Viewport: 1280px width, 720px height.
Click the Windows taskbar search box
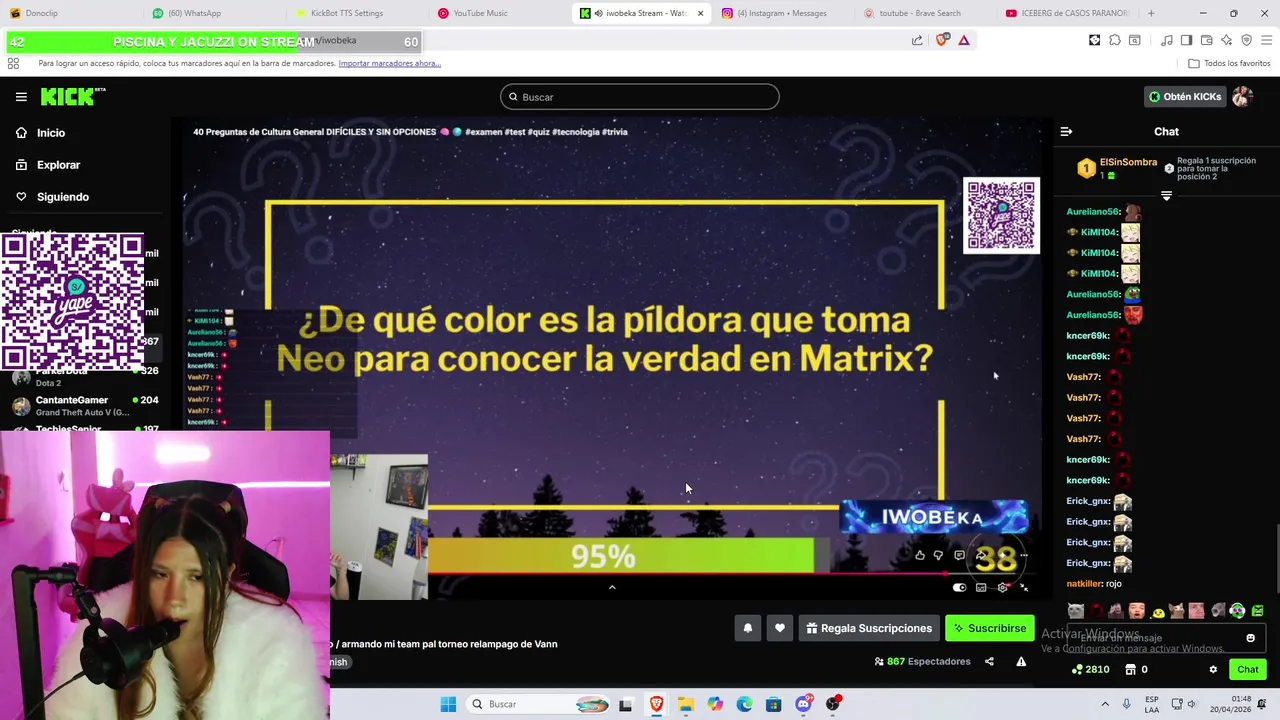[x=539, y=704]
